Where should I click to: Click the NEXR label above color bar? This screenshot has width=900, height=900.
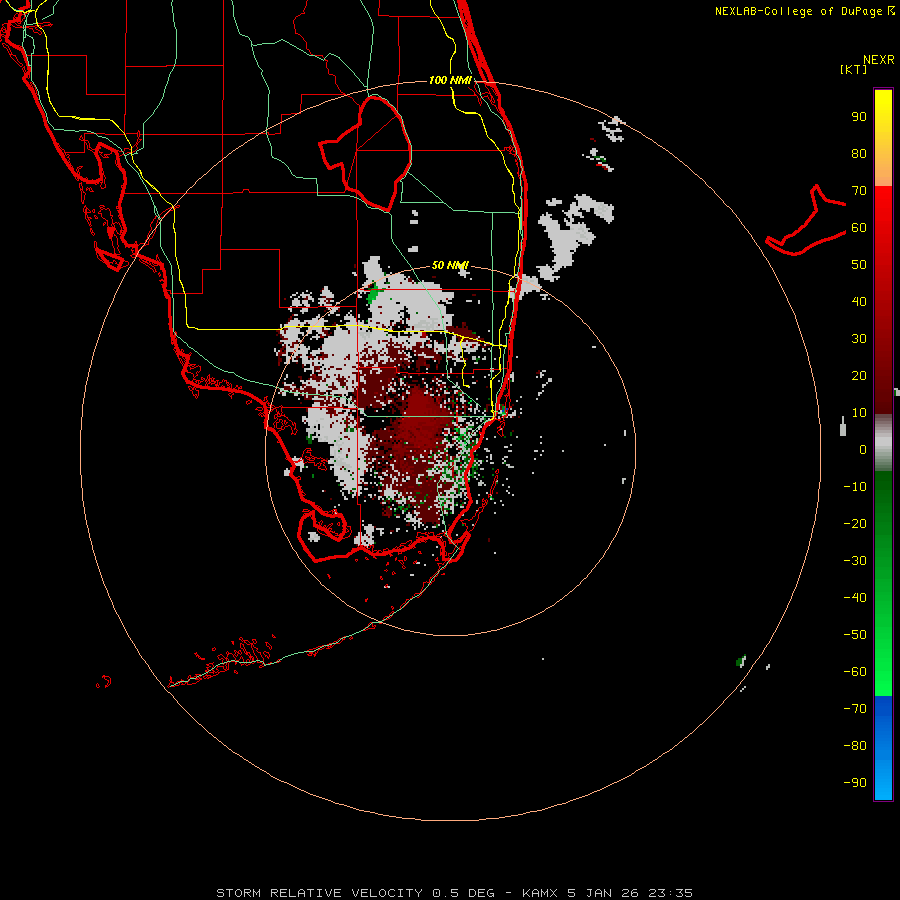(879, 60)
